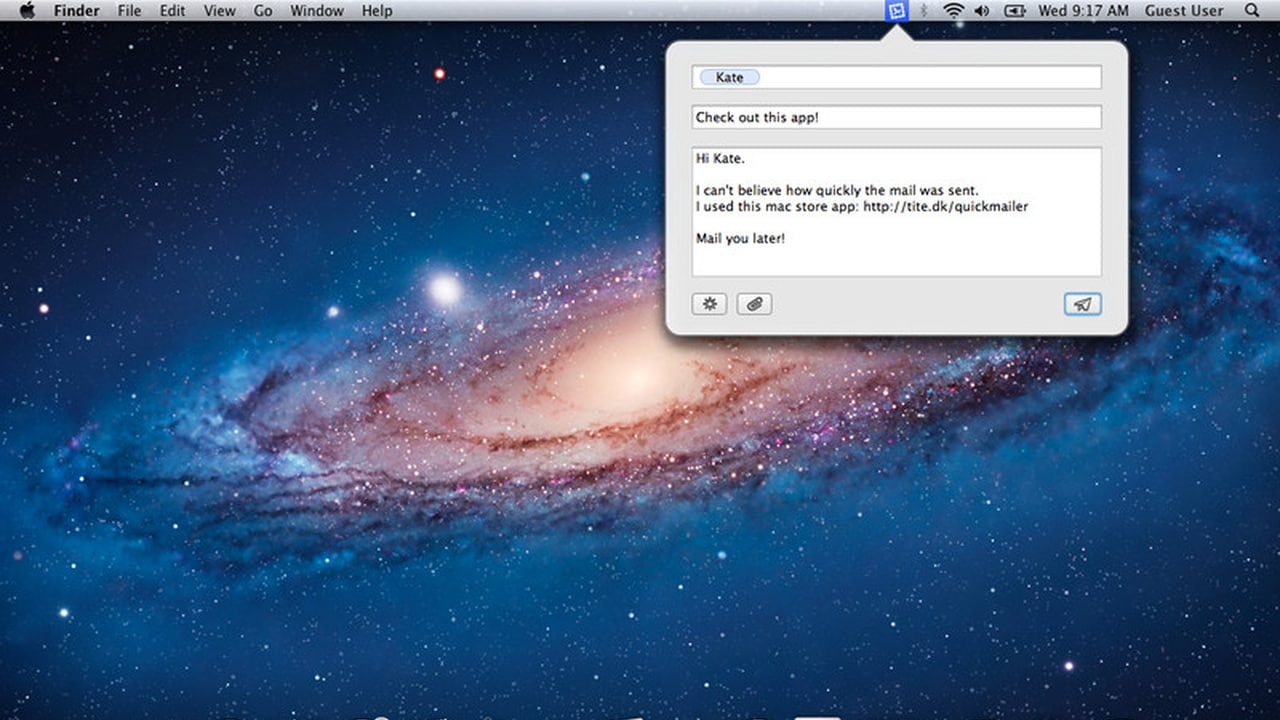Open the Apple menu
The width and height of the screenshot is (1280, 720).
pyautogui.click(x=27, y=10)
